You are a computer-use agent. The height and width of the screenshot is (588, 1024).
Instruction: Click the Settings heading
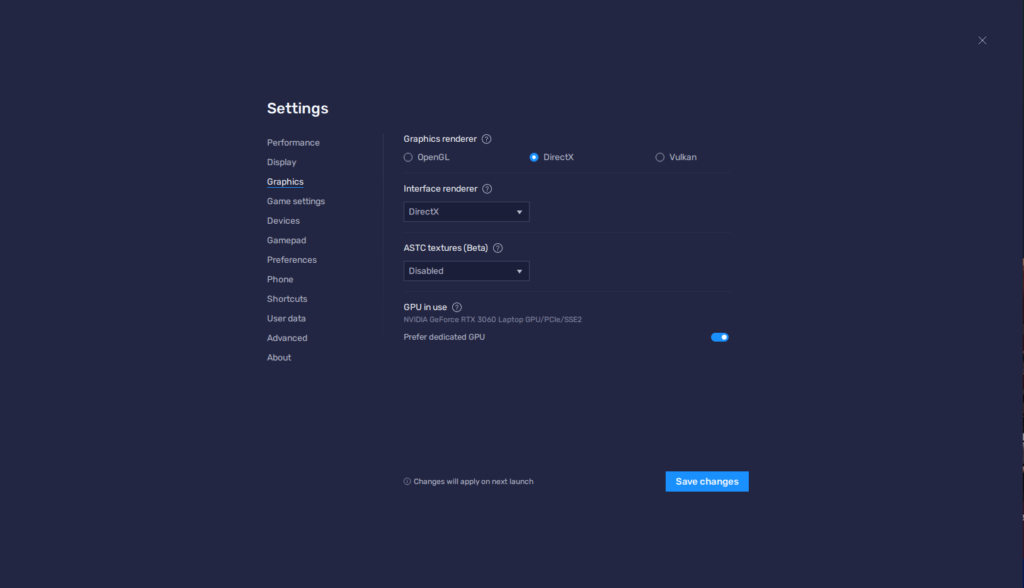click(x=298, y=108)
